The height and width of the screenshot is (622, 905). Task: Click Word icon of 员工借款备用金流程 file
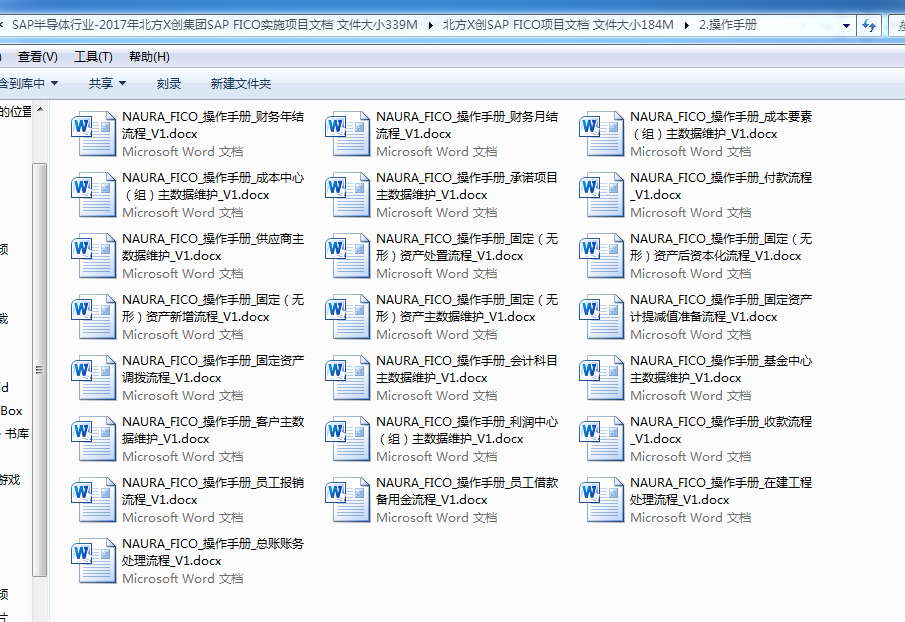[347, 500]
